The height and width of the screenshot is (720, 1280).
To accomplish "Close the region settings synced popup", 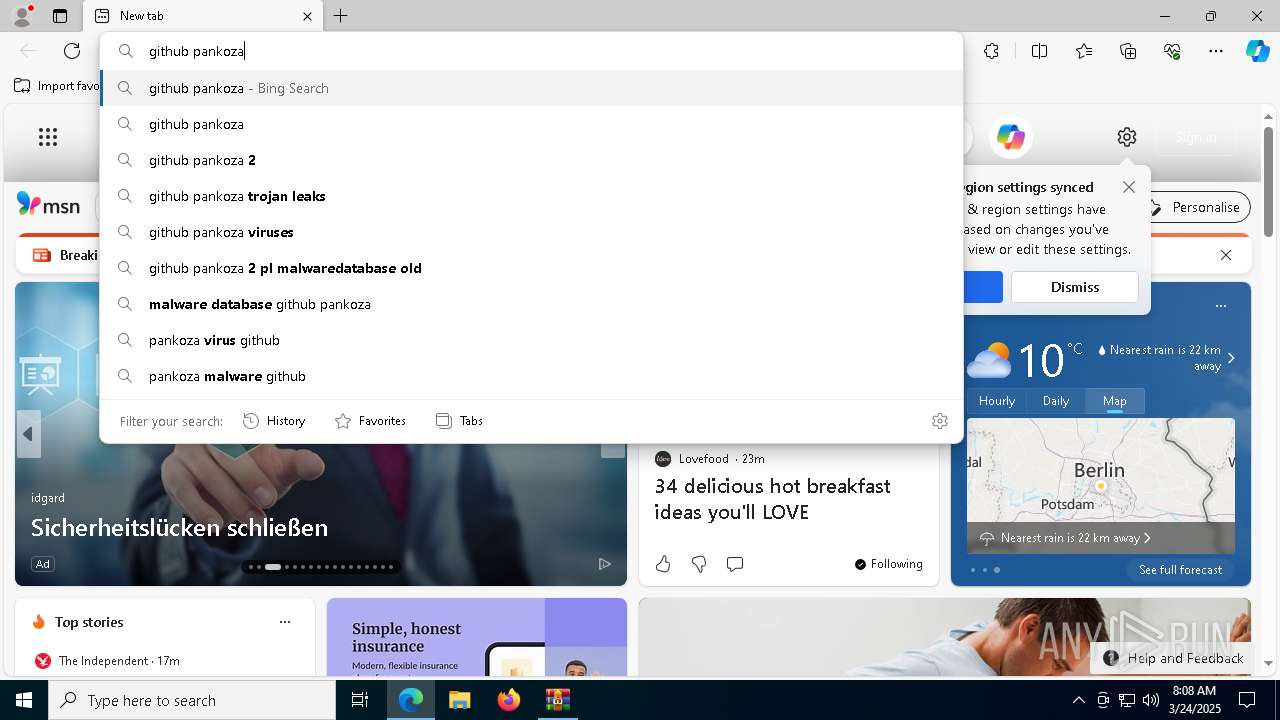I will pyautogui.click(x=1129, y=187).
